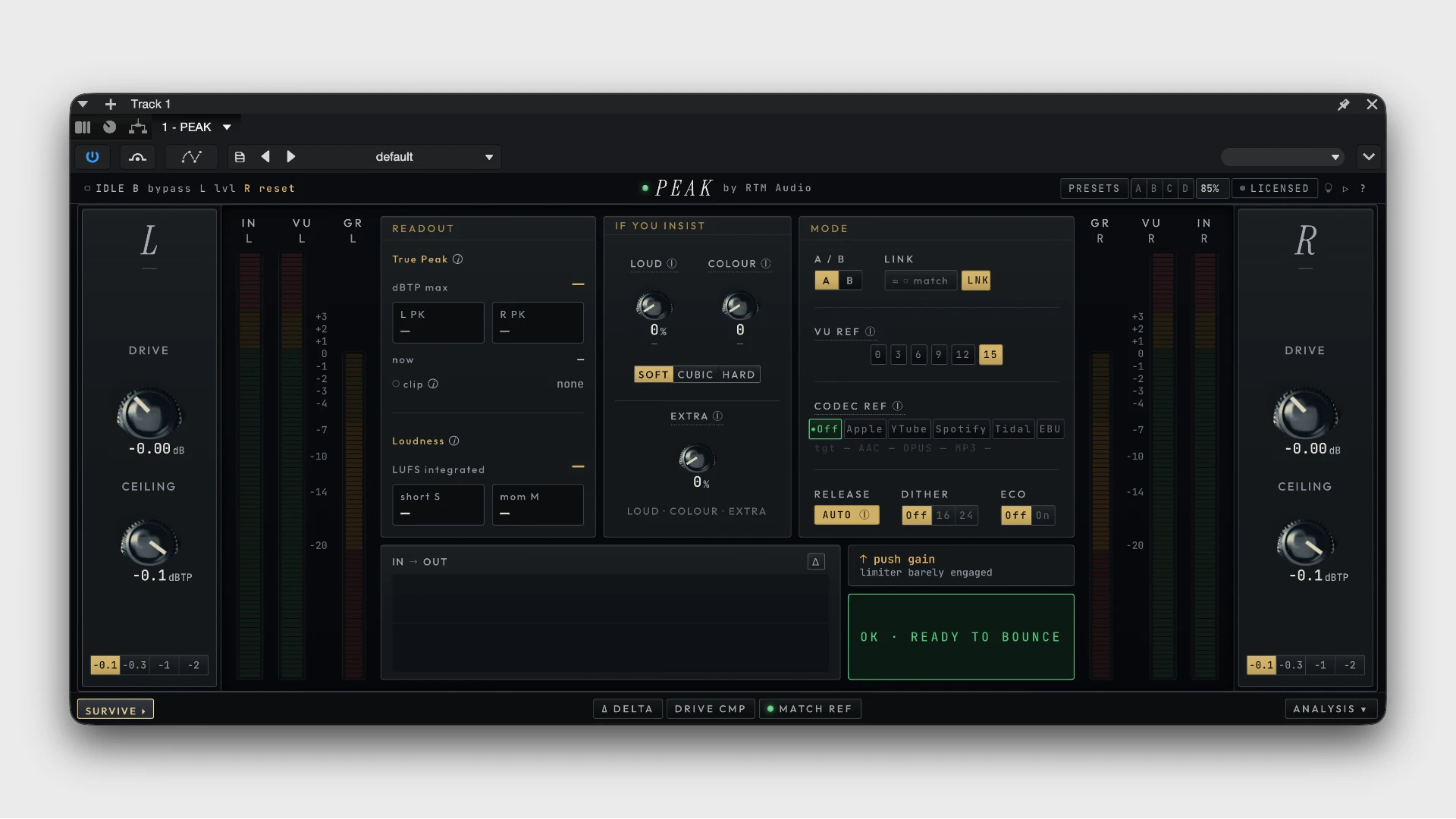Go to the previous preset with the left arrow
Image resolution: width=1456 pixels, height=819 pixels.
[265, 157]
